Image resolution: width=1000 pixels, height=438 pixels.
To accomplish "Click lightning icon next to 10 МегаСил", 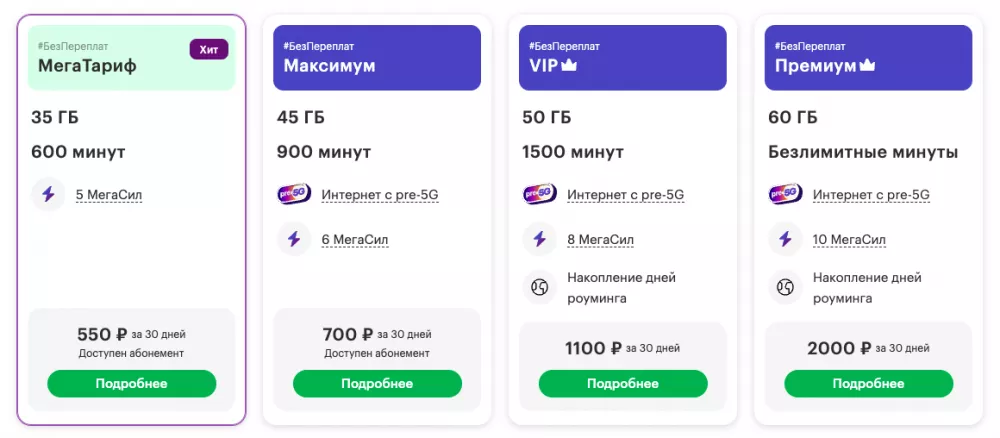I will pyautogui.click(x=785, y=239).
